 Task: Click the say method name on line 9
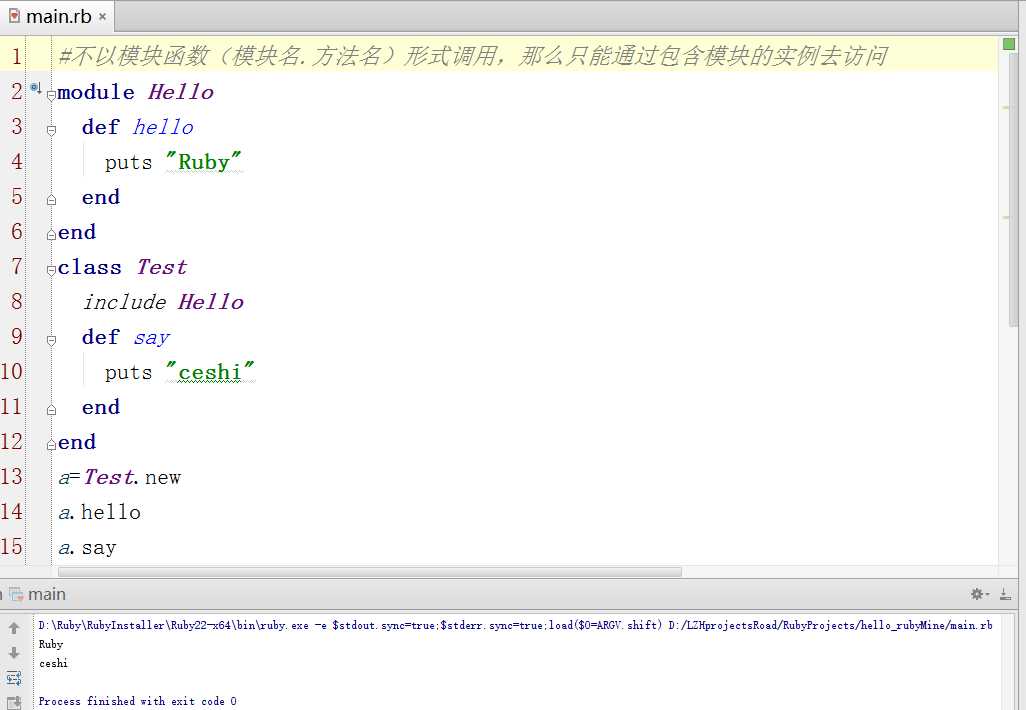click(x=152, y=337)
